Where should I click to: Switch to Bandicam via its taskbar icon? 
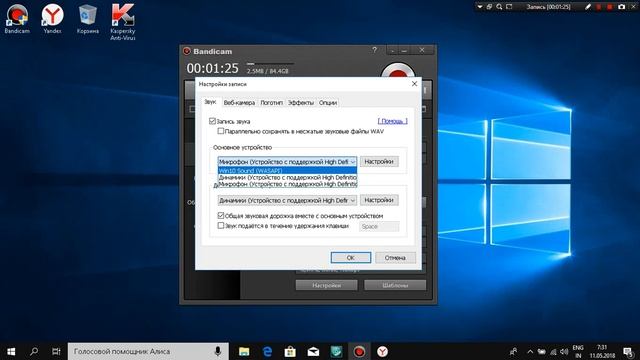coord(359,351)
